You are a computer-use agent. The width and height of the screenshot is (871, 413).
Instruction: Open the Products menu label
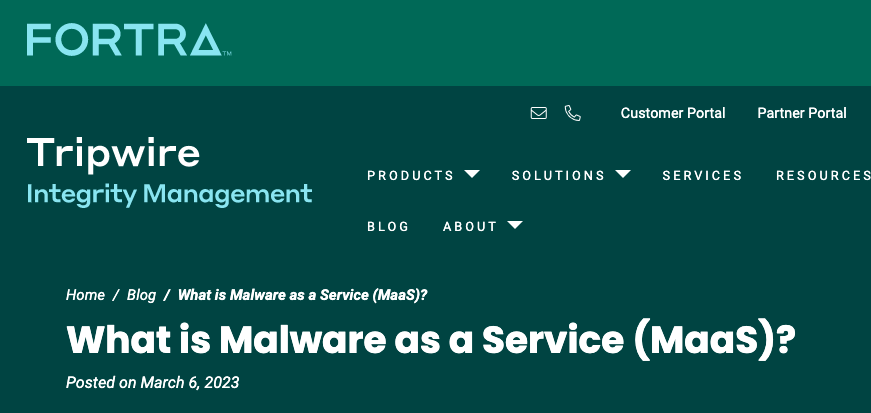(411, 175)
